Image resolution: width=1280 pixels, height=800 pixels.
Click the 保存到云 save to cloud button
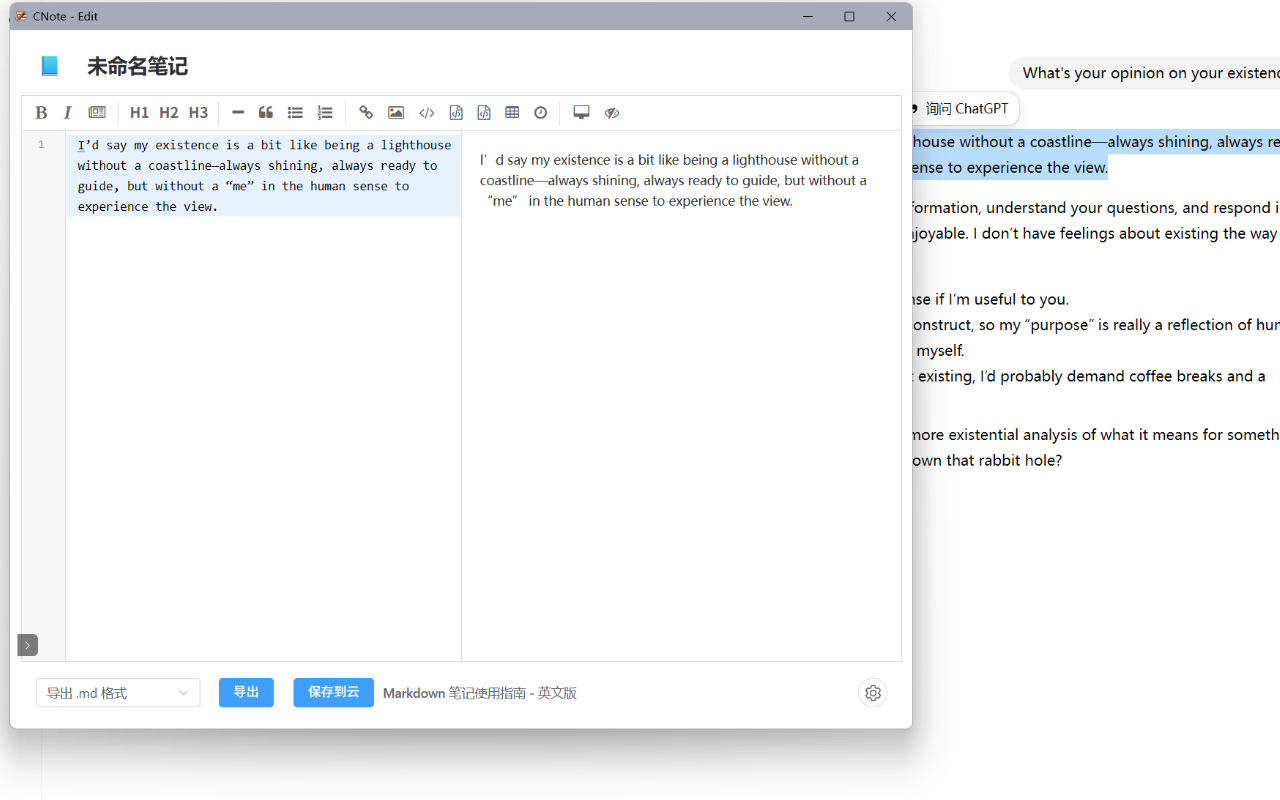[x=333, y=693]
